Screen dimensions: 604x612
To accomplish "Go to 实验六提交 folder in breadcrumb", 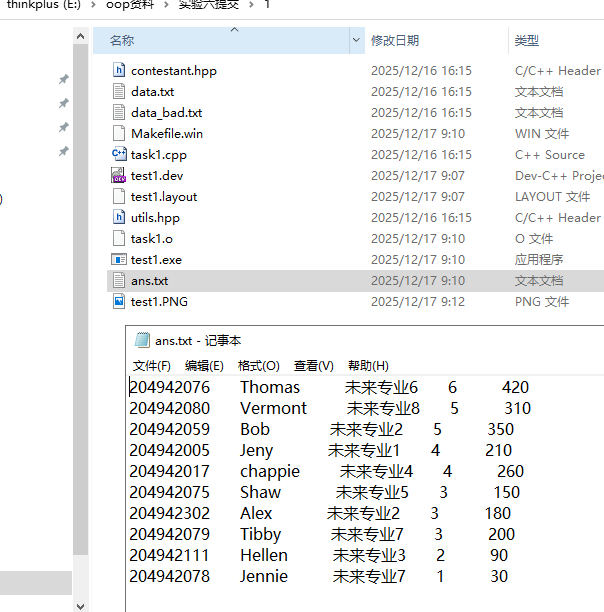I will coord(209,5).
